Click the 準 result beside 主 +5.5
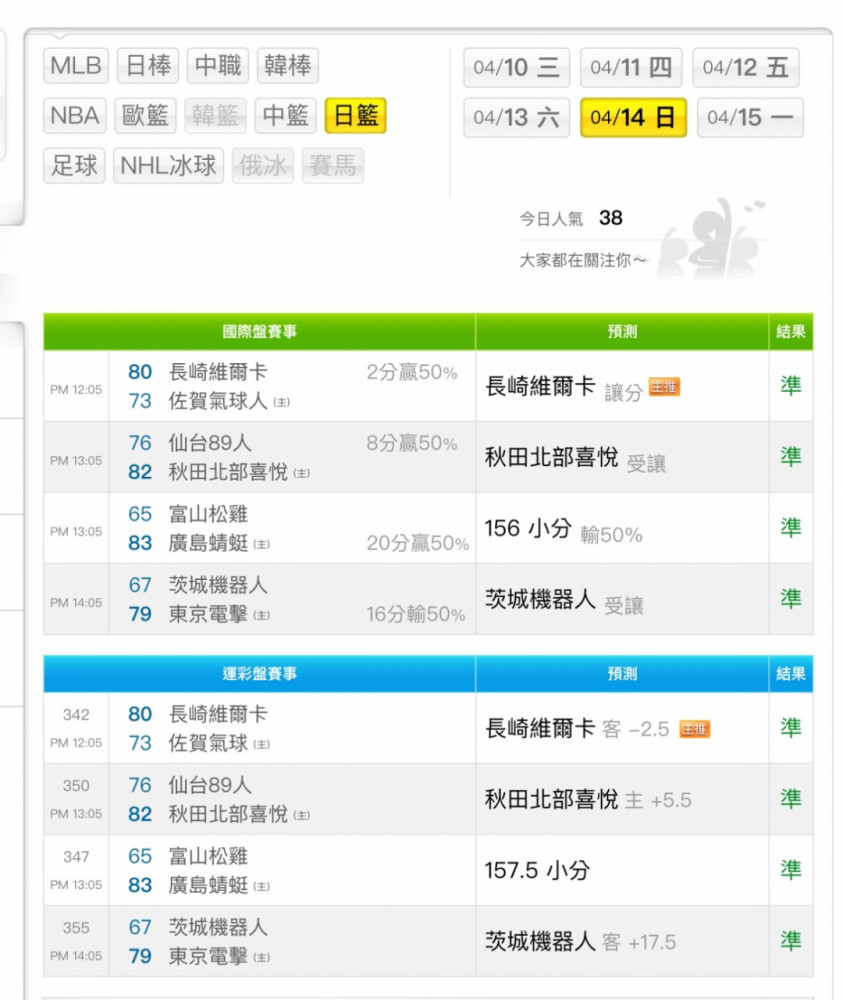Screen dimensions: 843x1000 pyautogui.click(x=791, y=799)
